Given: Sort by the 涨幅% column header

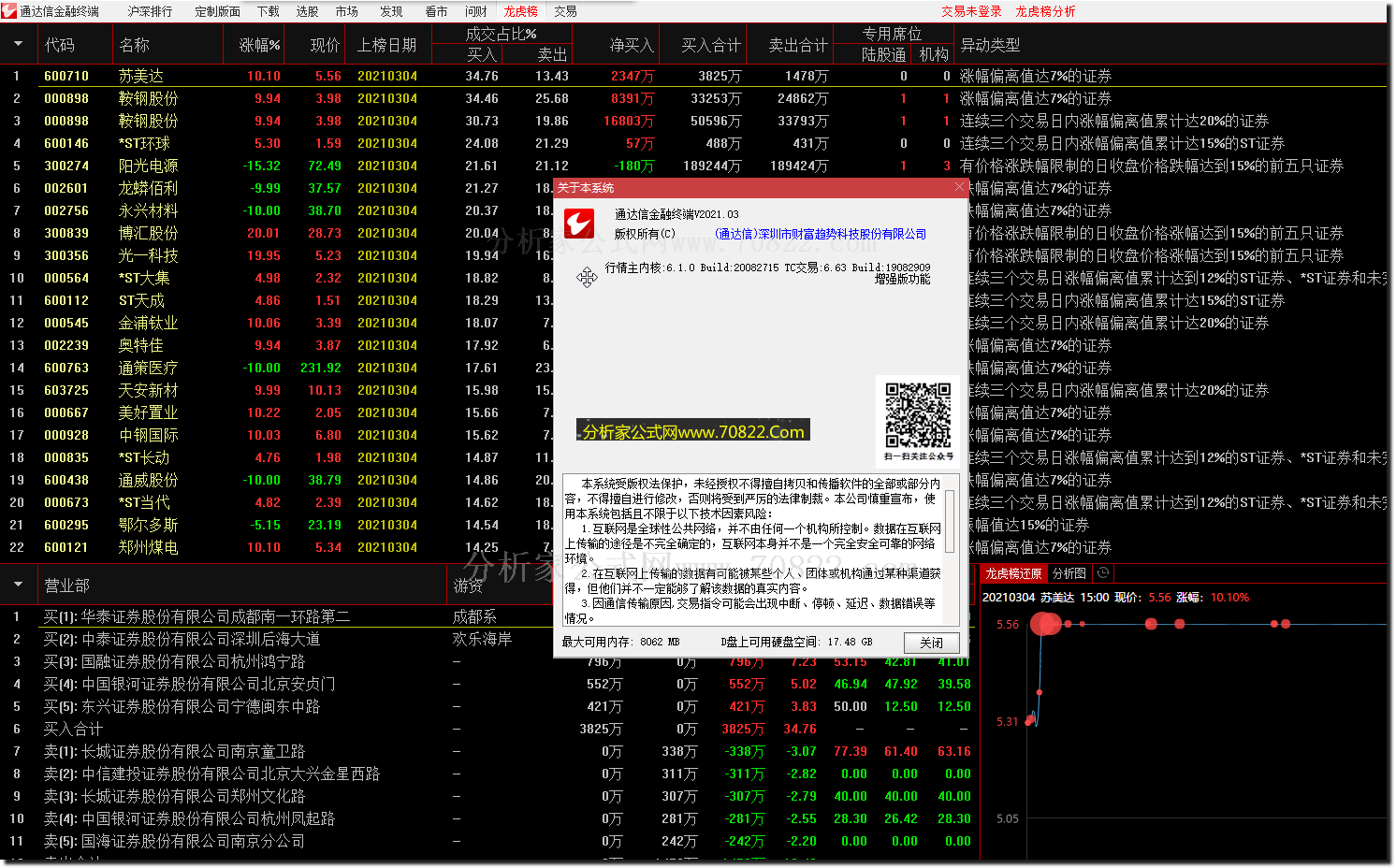Looking at the screenshot, I should pyautogui.click(x=259, y=45).
